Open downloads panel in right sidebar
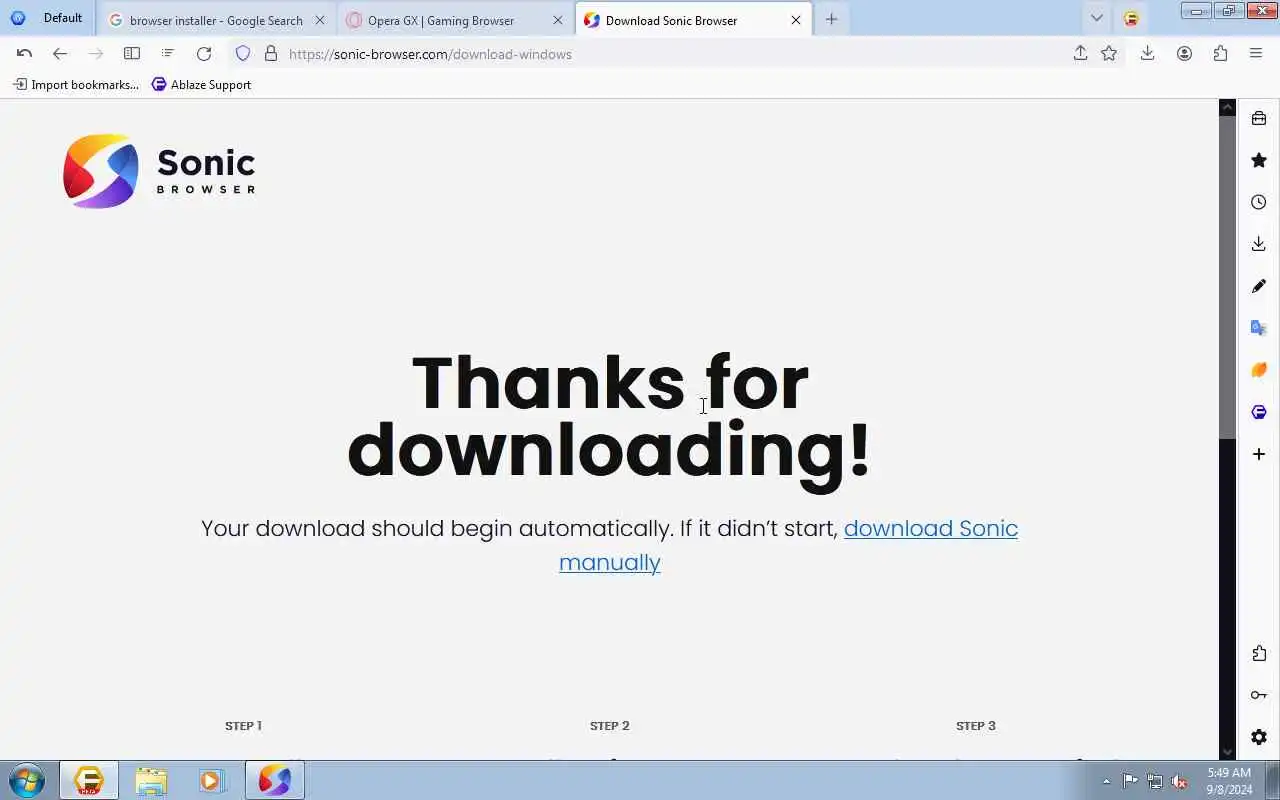 [1259, 244]
